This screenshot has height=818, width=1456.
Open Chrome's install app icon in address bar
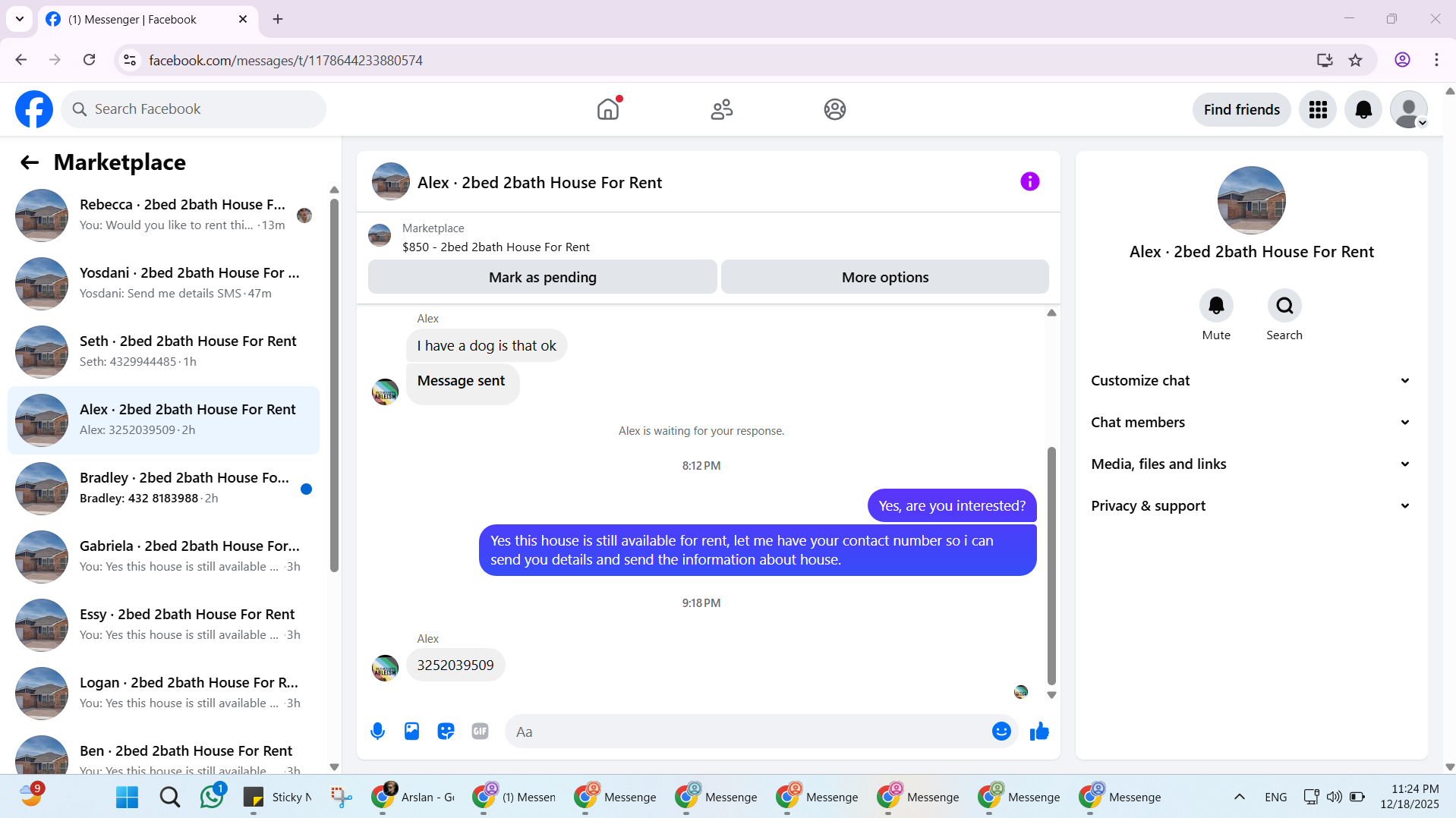[x=1325, y=60]
